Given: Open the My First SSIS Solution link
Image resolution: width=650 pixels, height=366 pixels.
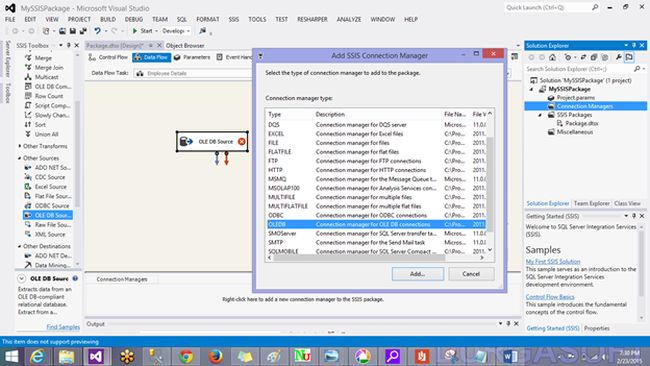Looking at the screenshot, I should pos(553,262).
